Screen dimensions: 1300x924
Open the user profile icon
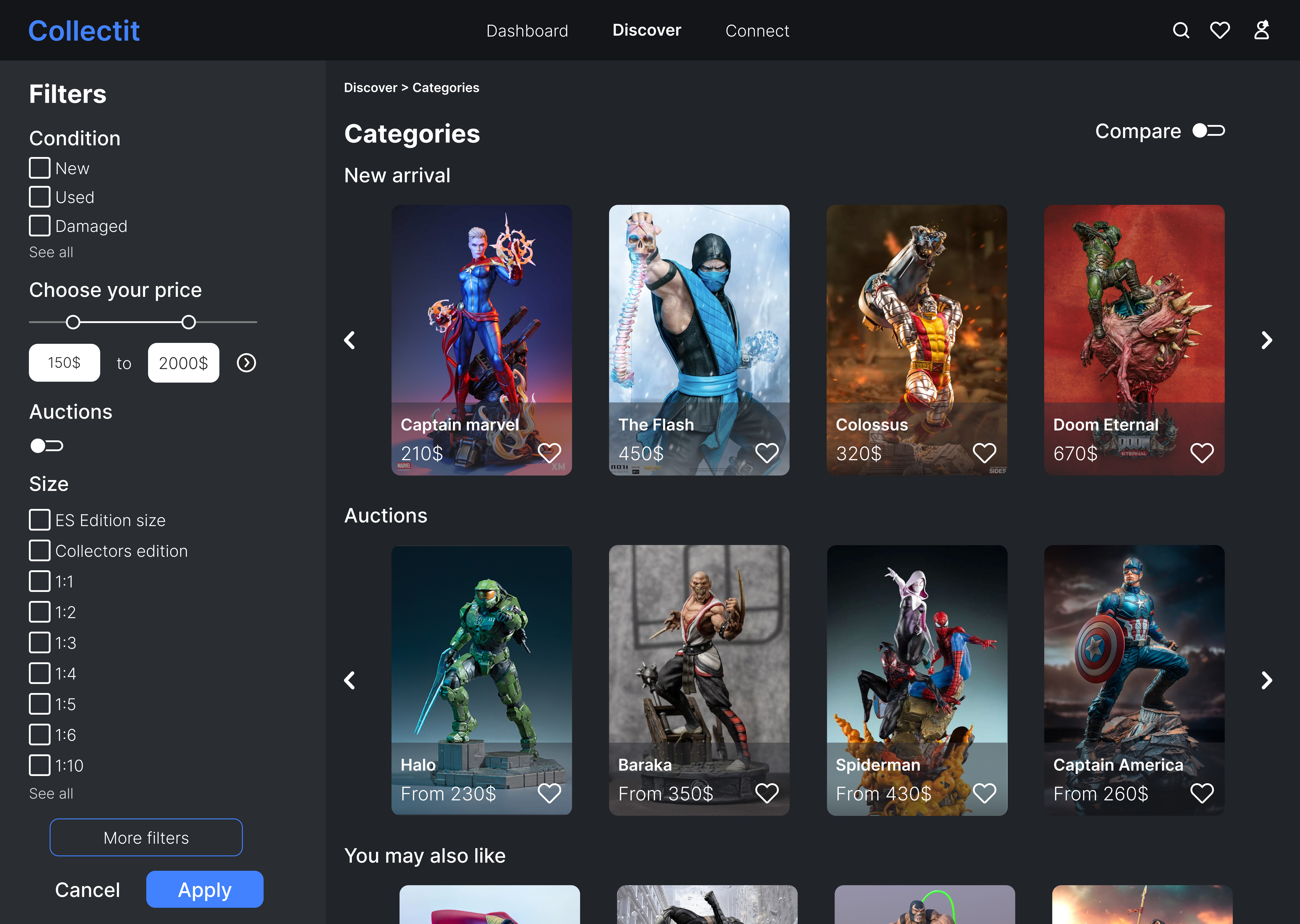point(1261,30)
